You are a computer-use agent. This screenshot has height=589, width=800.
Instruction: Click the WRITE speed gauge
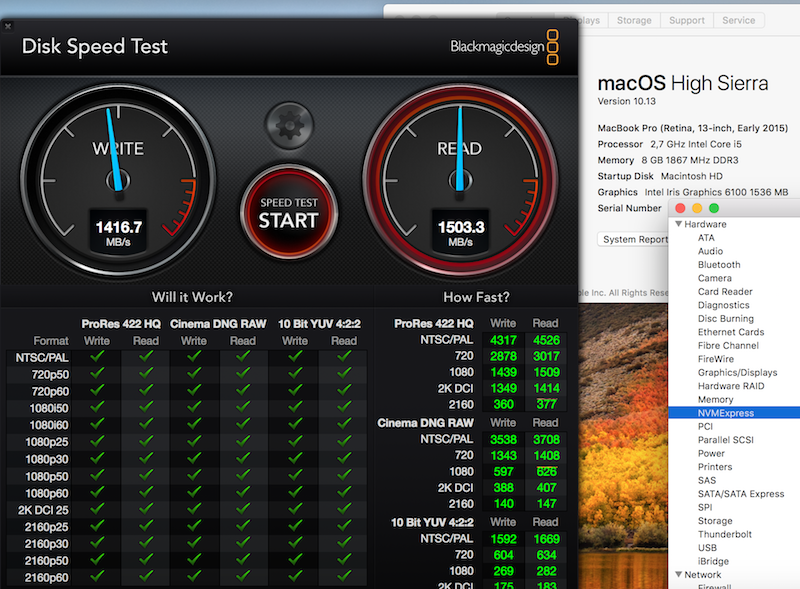tap(118, 180)
